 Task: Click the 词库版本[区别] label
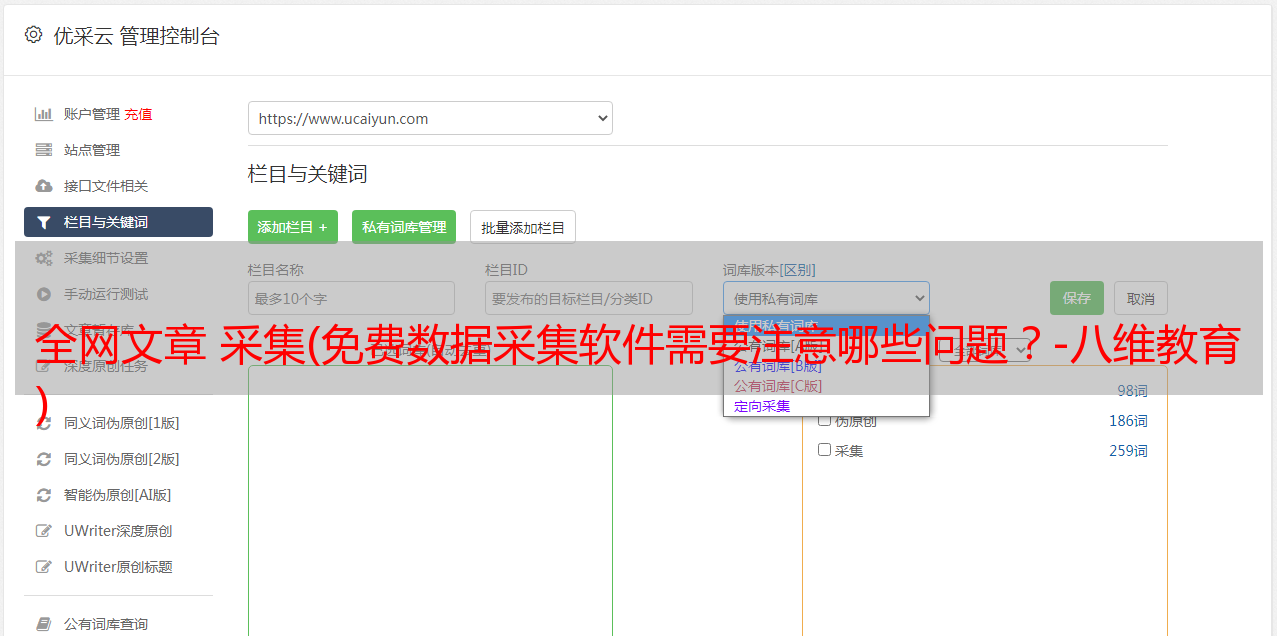point(769,270)
